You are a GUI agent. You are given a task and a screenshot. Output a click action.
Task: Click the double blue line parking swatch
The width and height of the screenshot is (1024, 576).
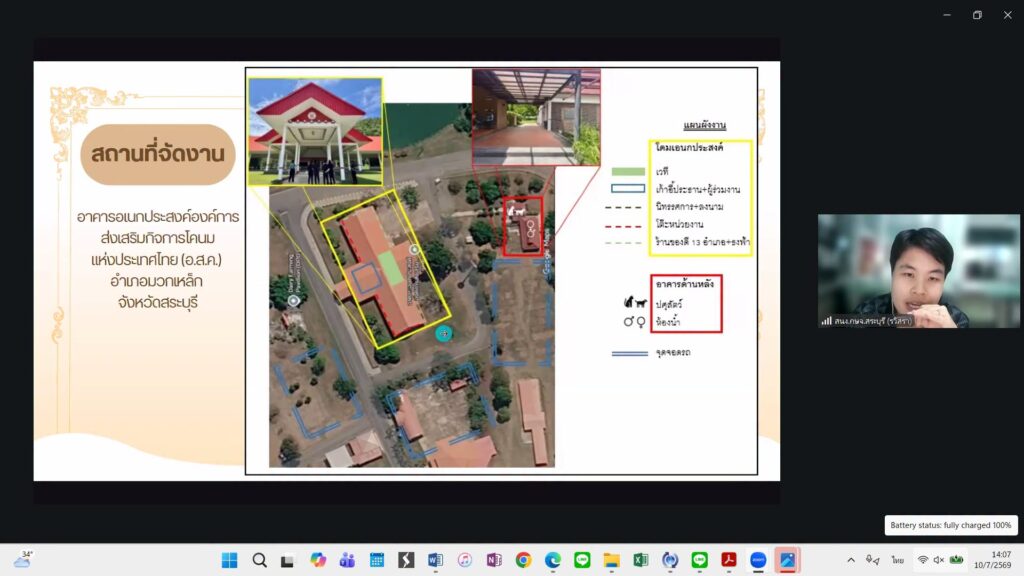pyautogui.click(x=630, y=353)
